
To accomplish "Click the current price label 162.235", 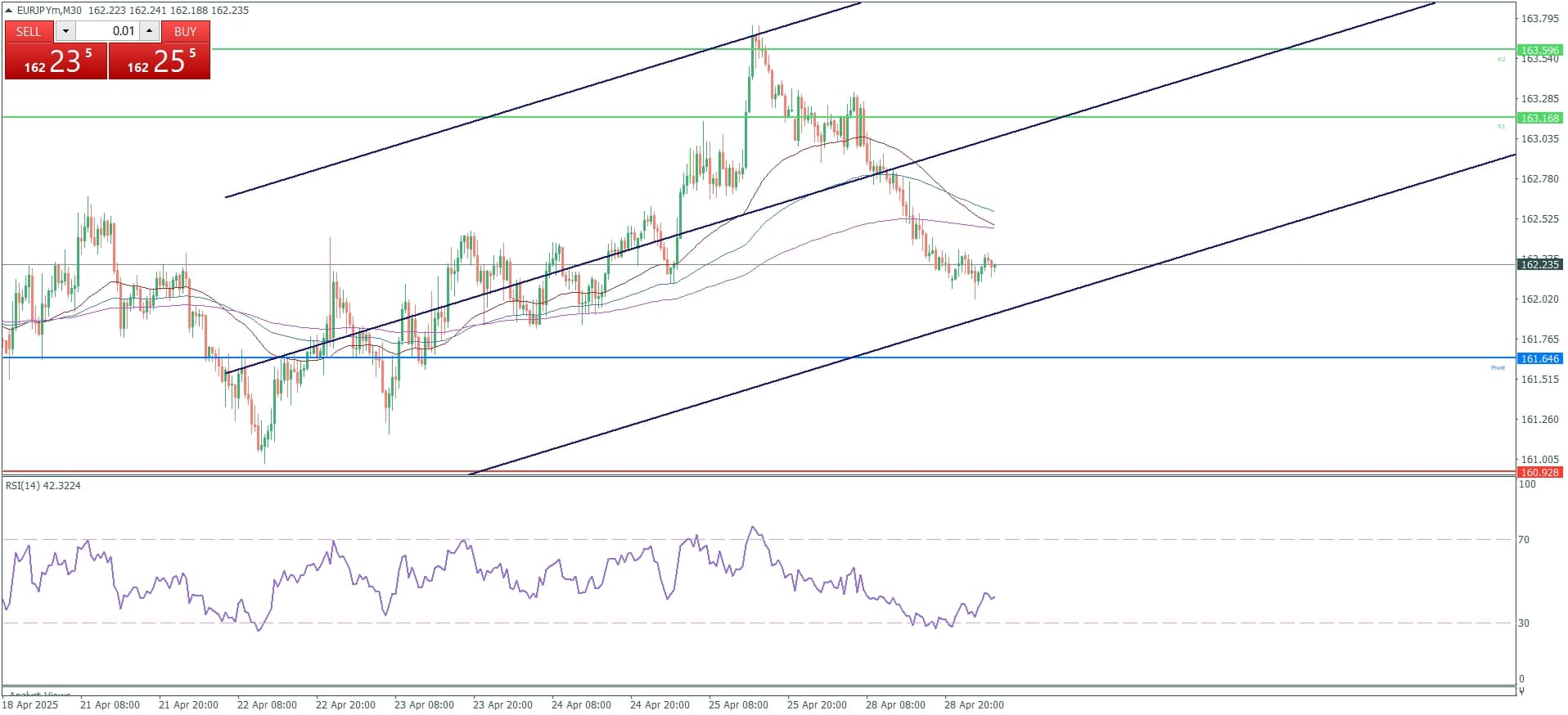I will tap(1539, 264).
